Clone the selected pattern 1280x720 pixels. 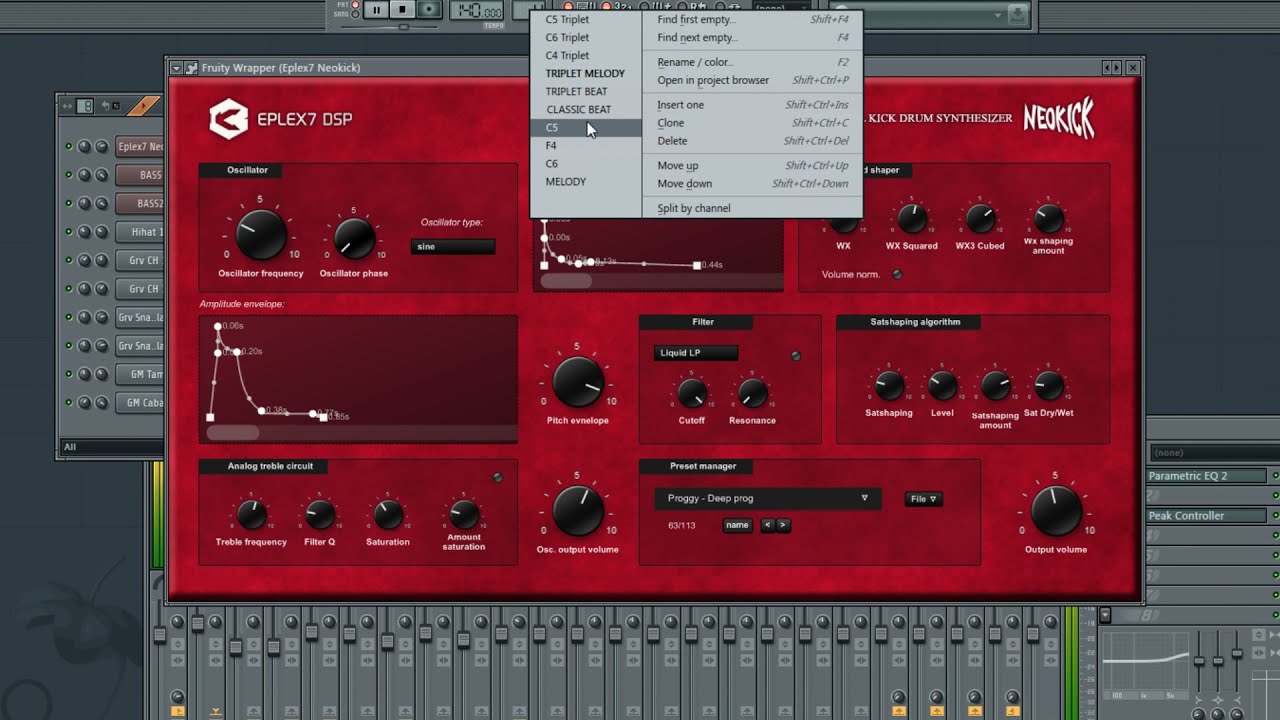pos(752,123)
